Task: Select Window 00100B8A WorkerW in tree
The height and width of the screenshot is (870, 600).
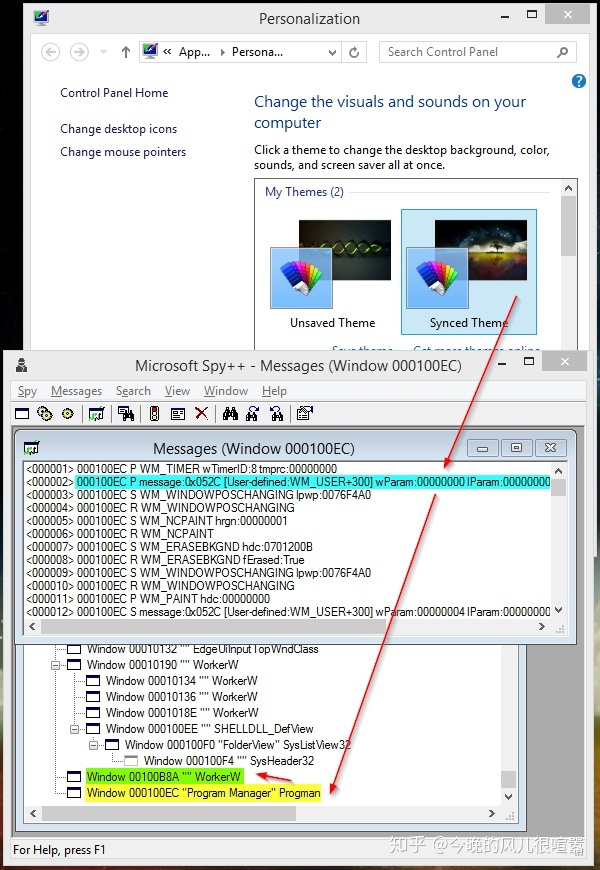Action: [164, 777]
